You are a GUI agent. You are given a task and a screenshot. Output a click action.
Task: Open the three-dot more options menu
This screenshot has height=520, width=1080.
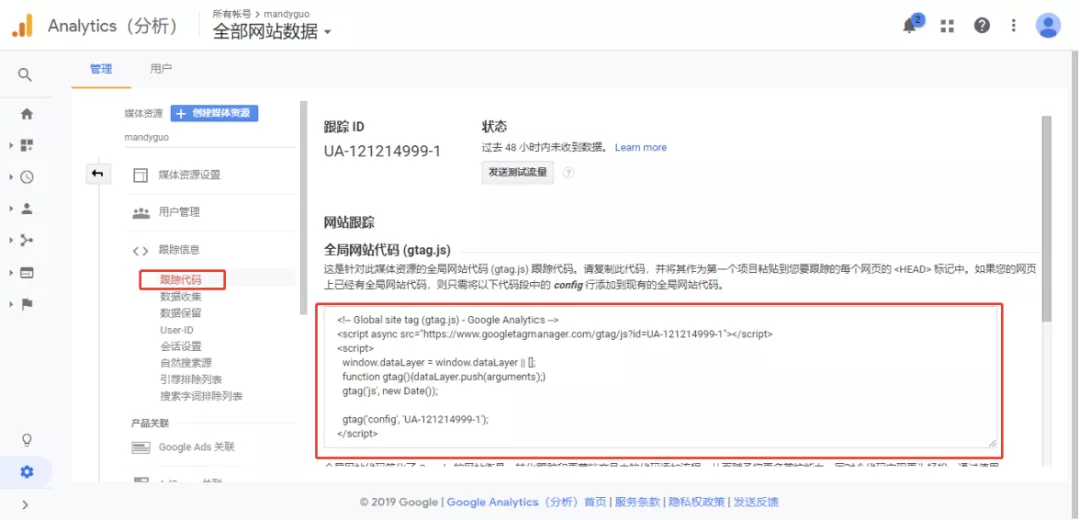[x=1013, y=25]
